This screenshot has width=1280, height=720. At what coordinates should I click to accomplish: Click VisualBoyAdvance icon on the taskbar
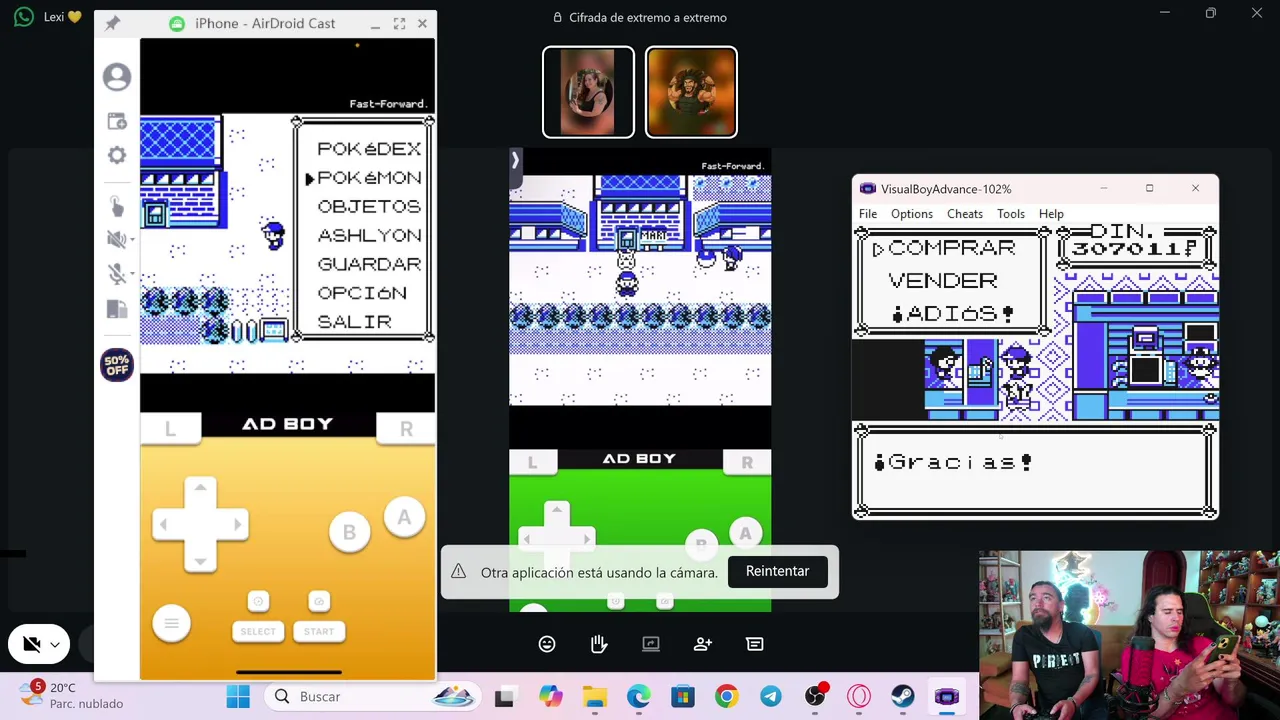point(947,696)
